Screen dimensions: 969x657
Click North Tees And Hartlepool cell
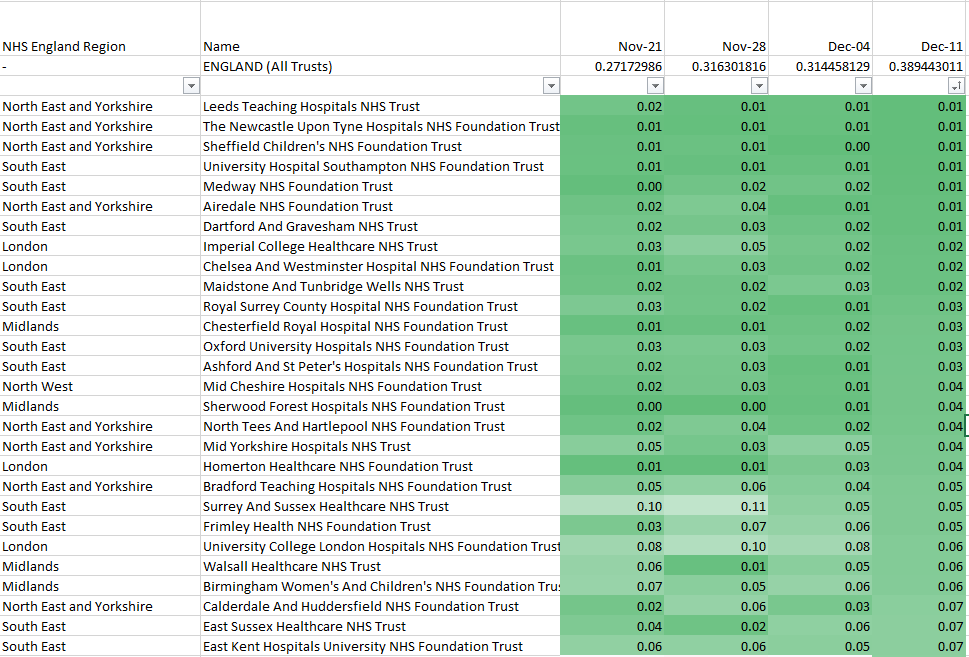pos(381,426)
